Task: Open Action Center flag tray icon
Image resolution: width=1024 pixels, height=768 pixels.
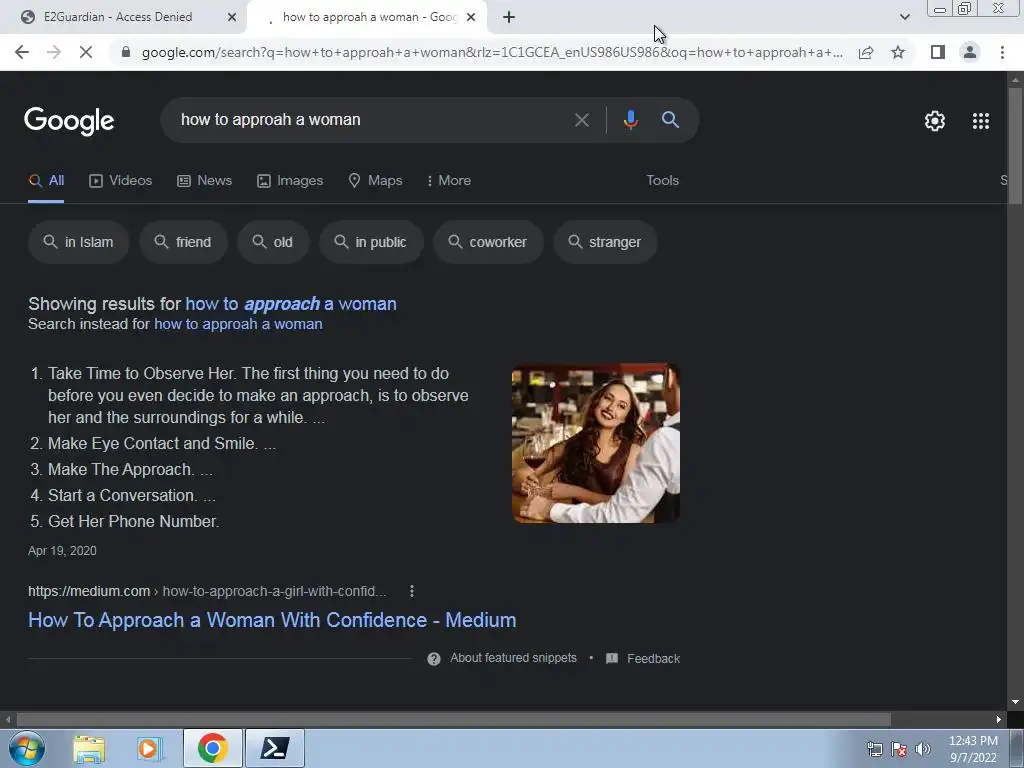Action: tap(899, 749)
